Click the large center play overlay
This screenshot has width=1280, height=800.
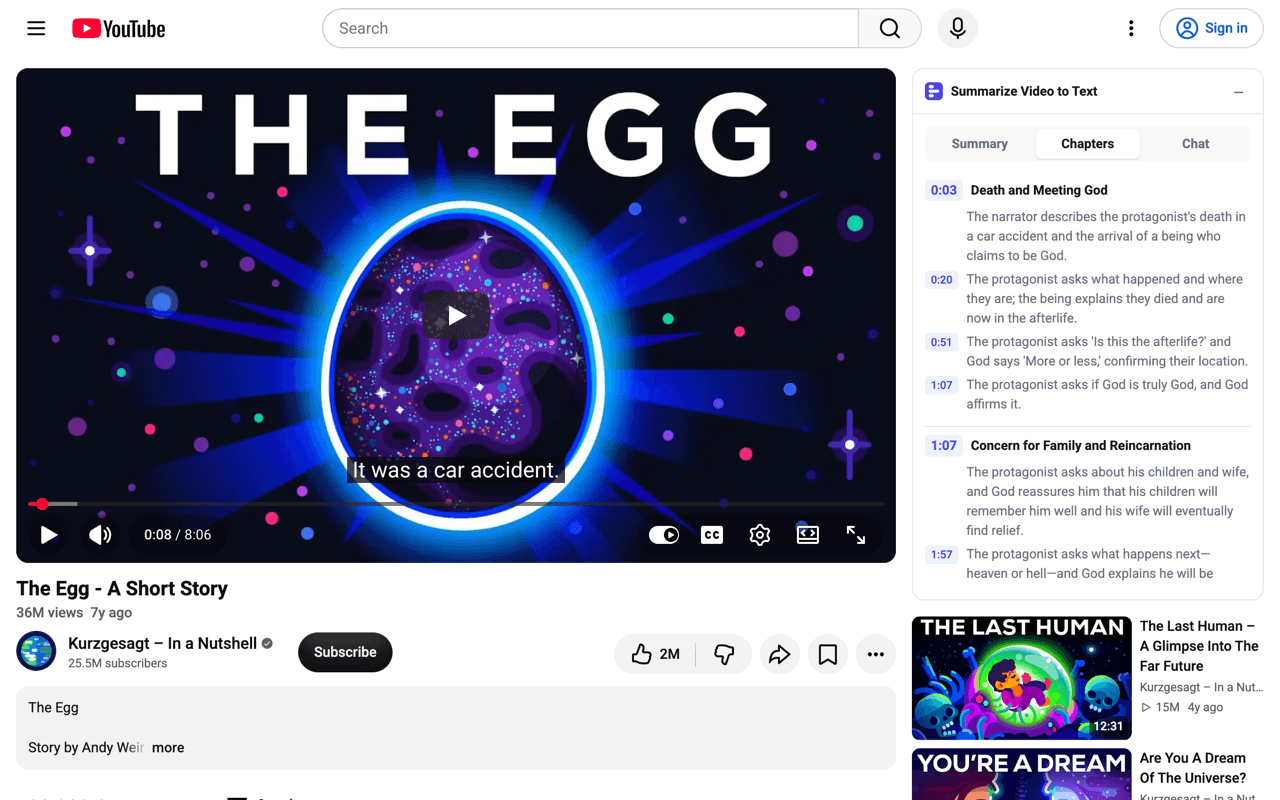point(456,316)
